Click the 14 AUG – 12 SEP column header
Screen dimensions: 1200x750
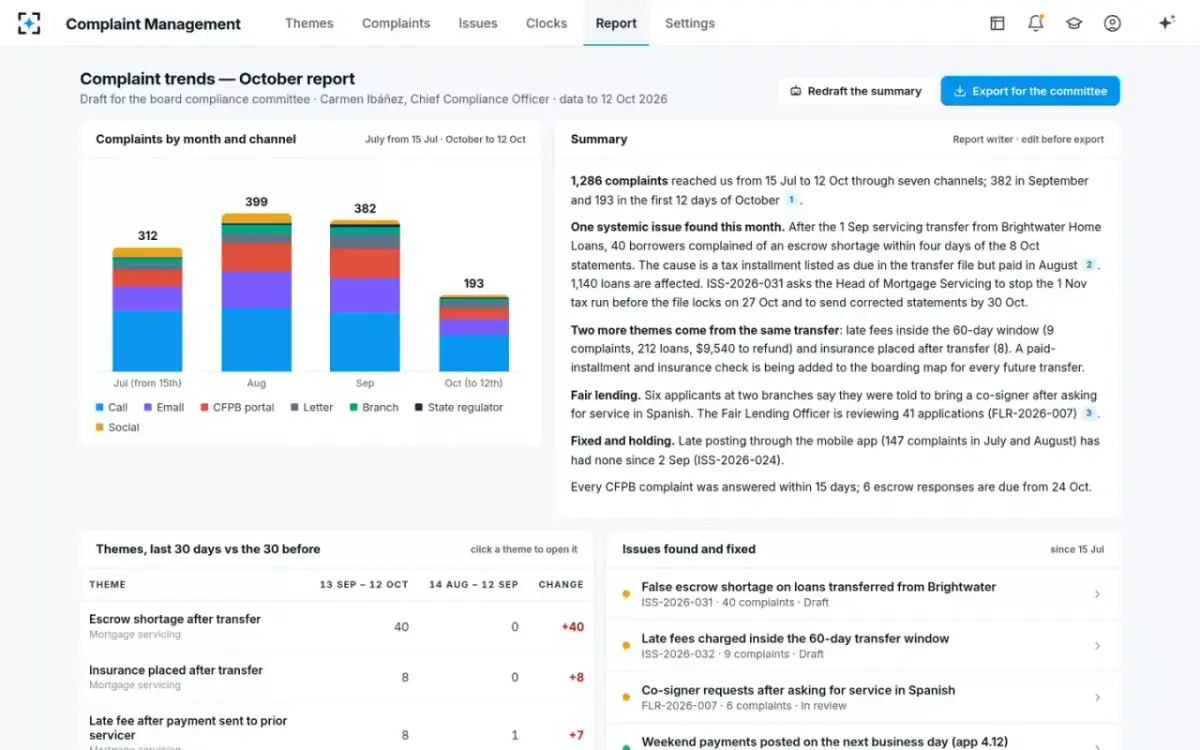[473, 585]
